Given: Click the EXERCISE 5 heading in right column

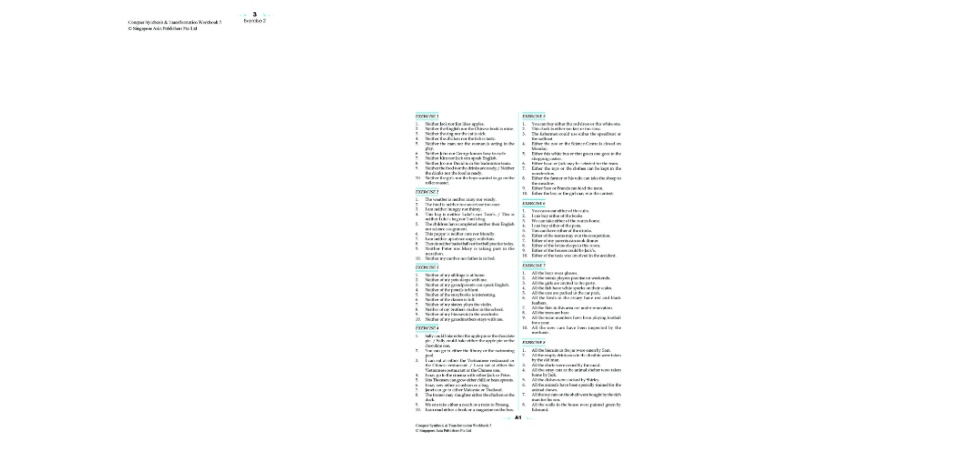Looking at the screenshot, I should [534, 116].
